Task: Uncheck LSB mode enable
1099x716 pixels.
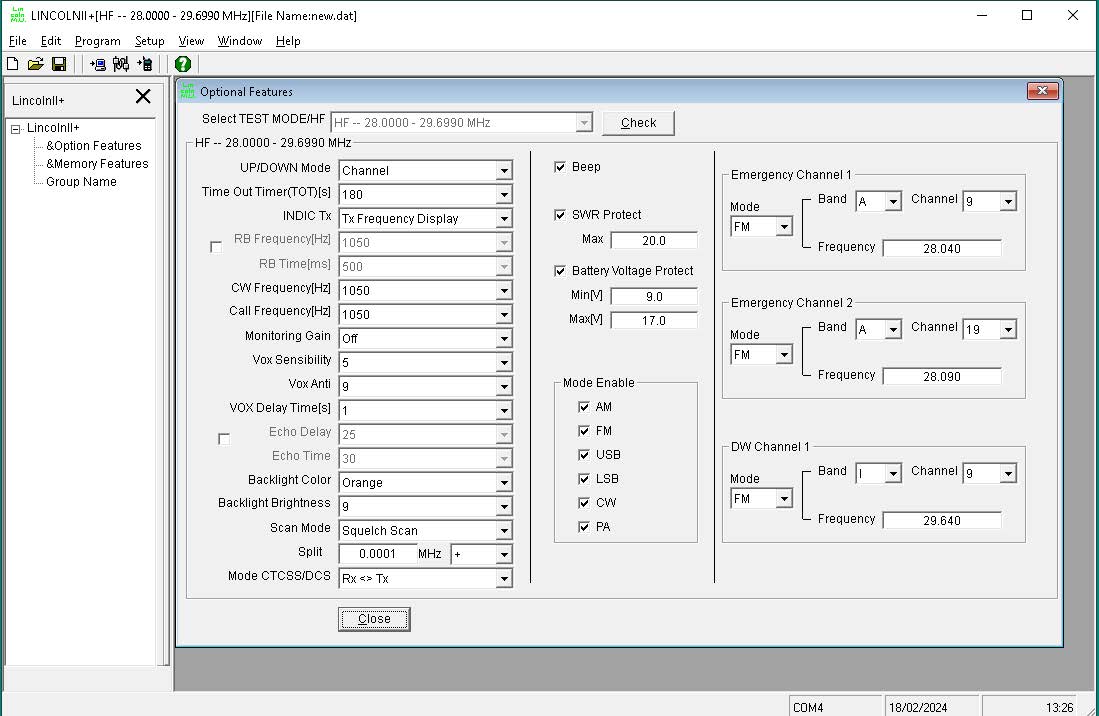Action: coord(584,479)
